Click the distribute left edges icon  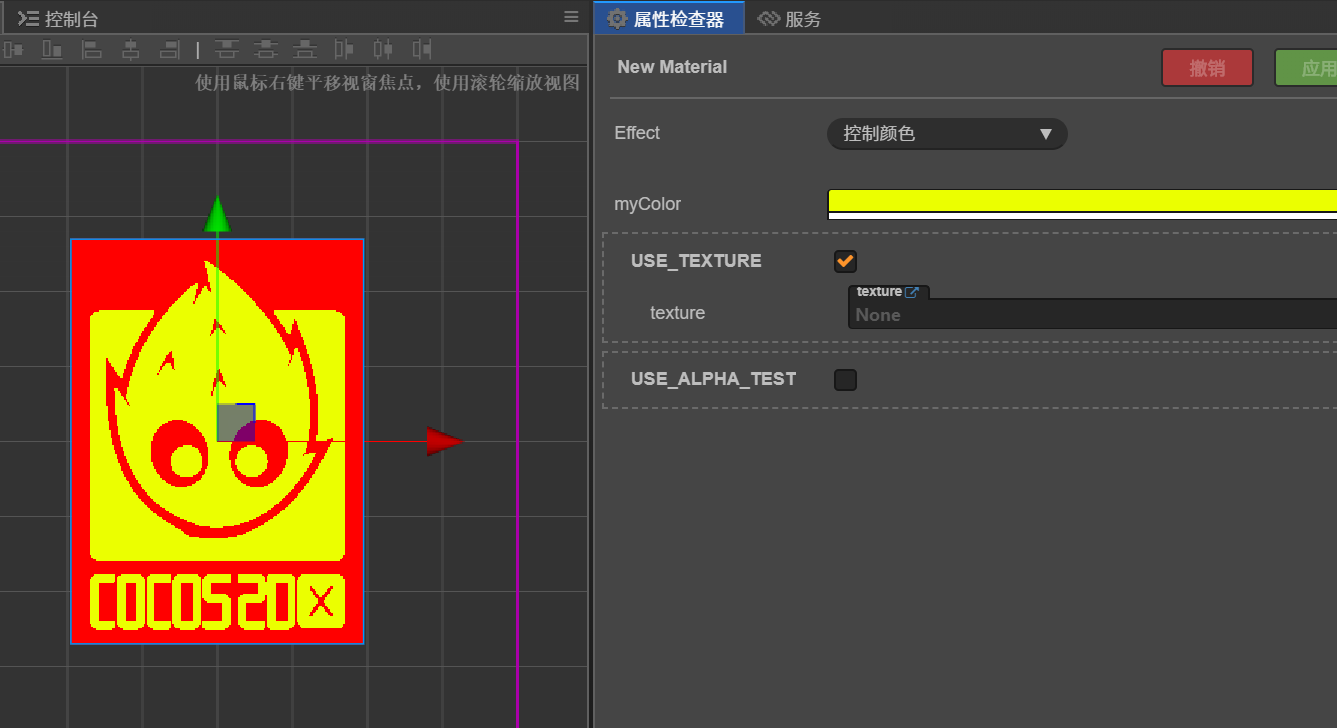(344, 49)
